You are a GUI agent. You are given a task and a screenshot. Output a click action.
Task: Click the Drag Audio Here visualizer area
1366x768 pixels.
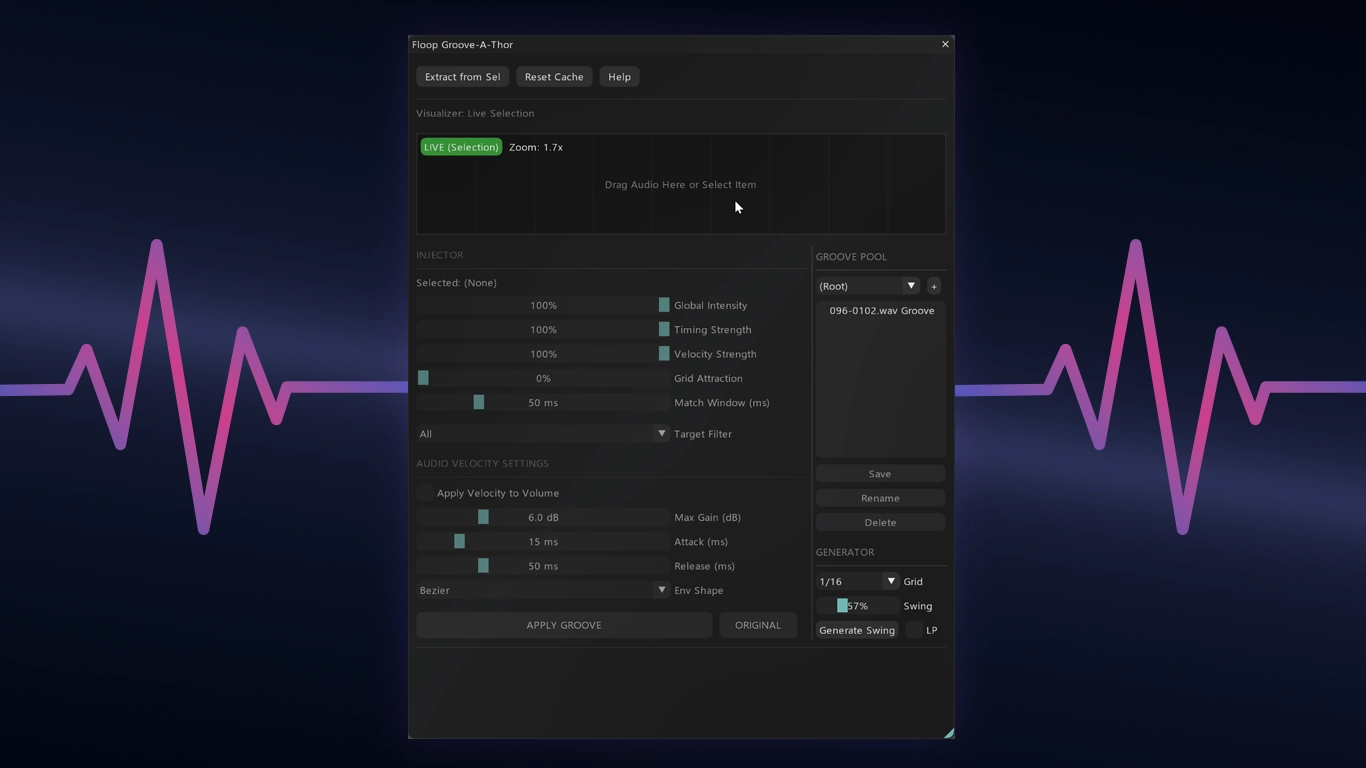coord(681,184)
